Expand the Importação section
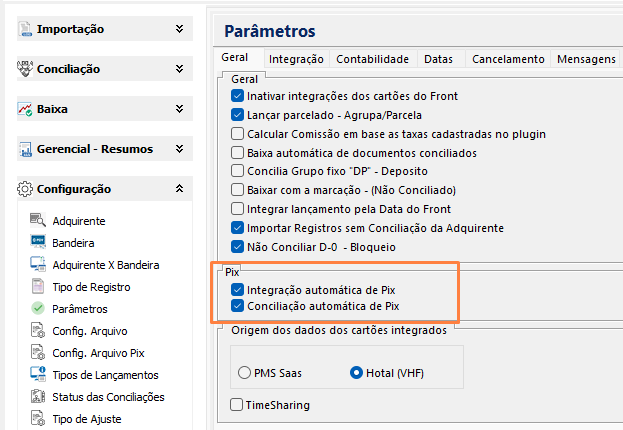 click(x=179, y=29)
